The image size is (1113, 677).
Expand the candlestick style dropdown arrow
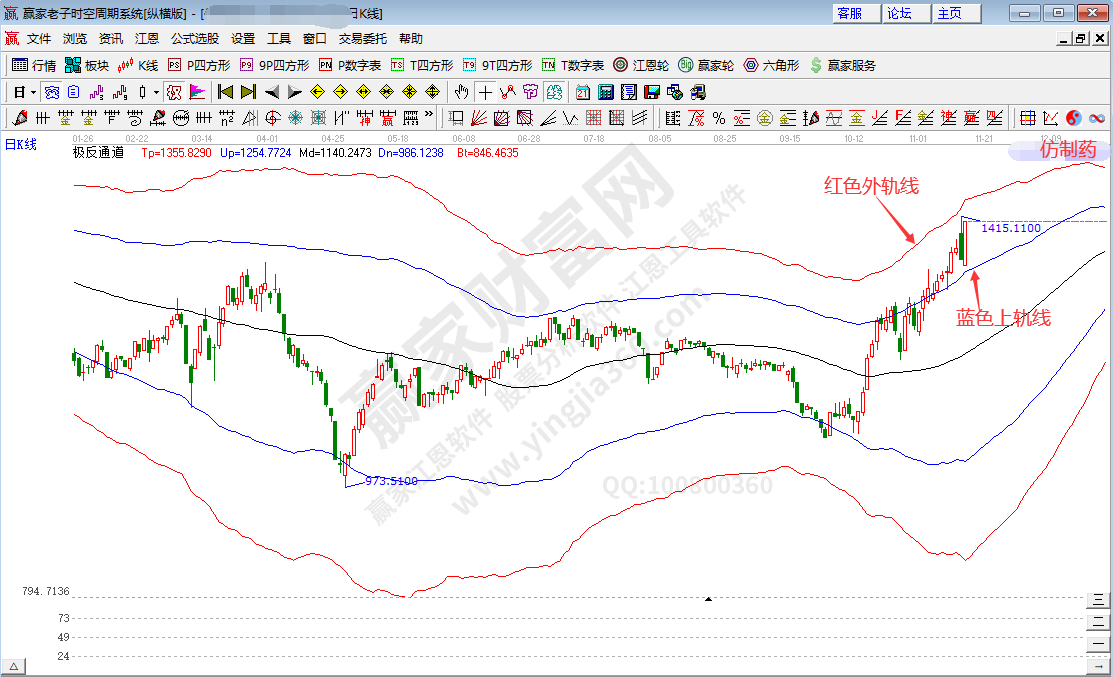point(156,92)
